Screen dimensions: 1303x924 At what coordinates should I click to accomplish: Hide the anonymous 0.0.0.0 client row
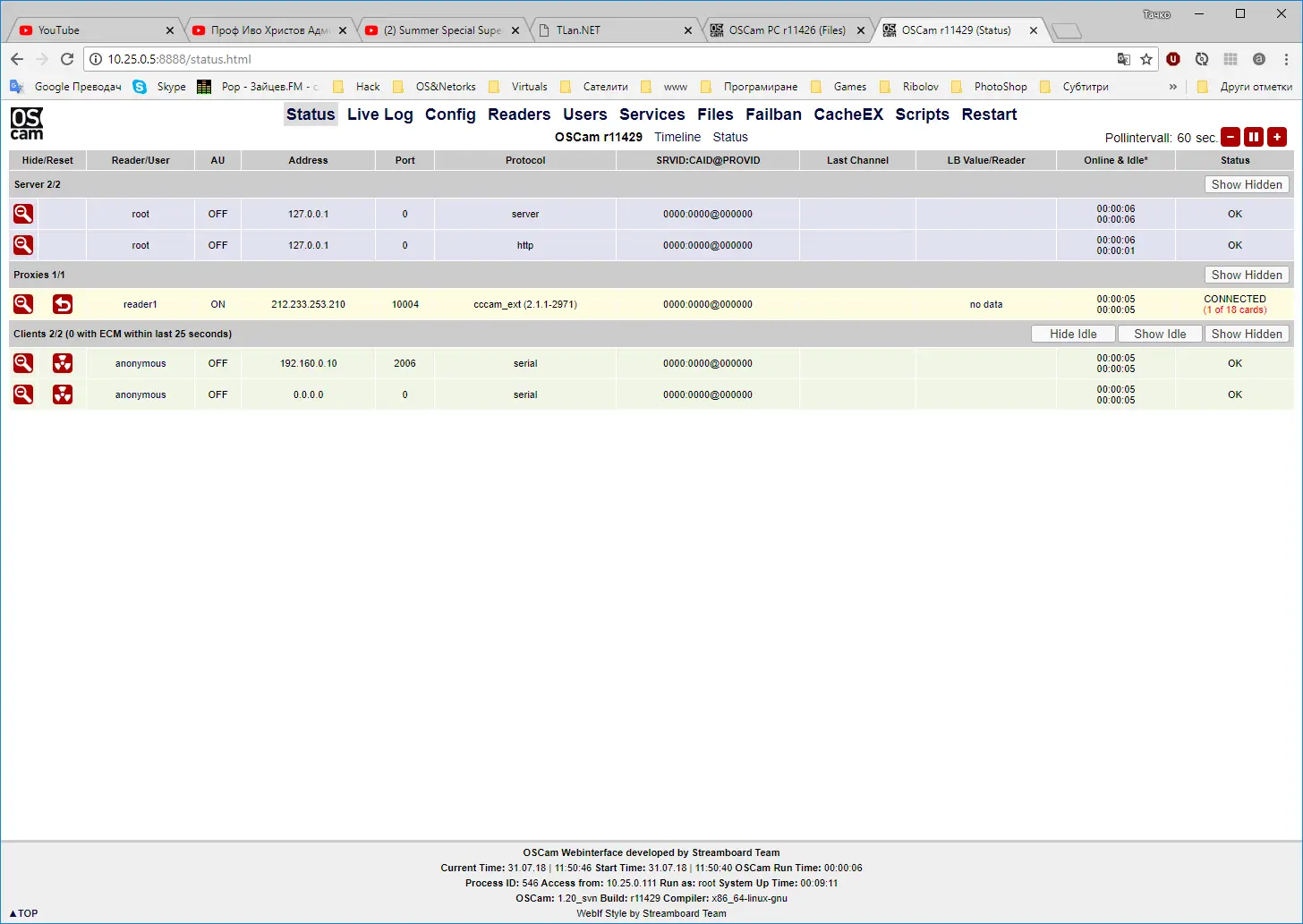[x=23, y=394]
